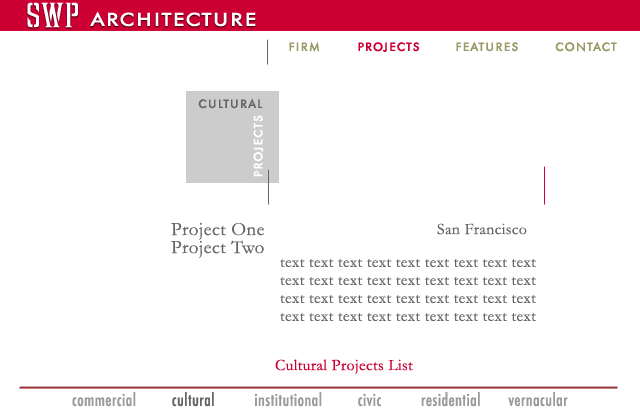Viewport: 640px width, 410px height.
Task: Select PROJECTS in the top navigation
Action: click(389, 47)
